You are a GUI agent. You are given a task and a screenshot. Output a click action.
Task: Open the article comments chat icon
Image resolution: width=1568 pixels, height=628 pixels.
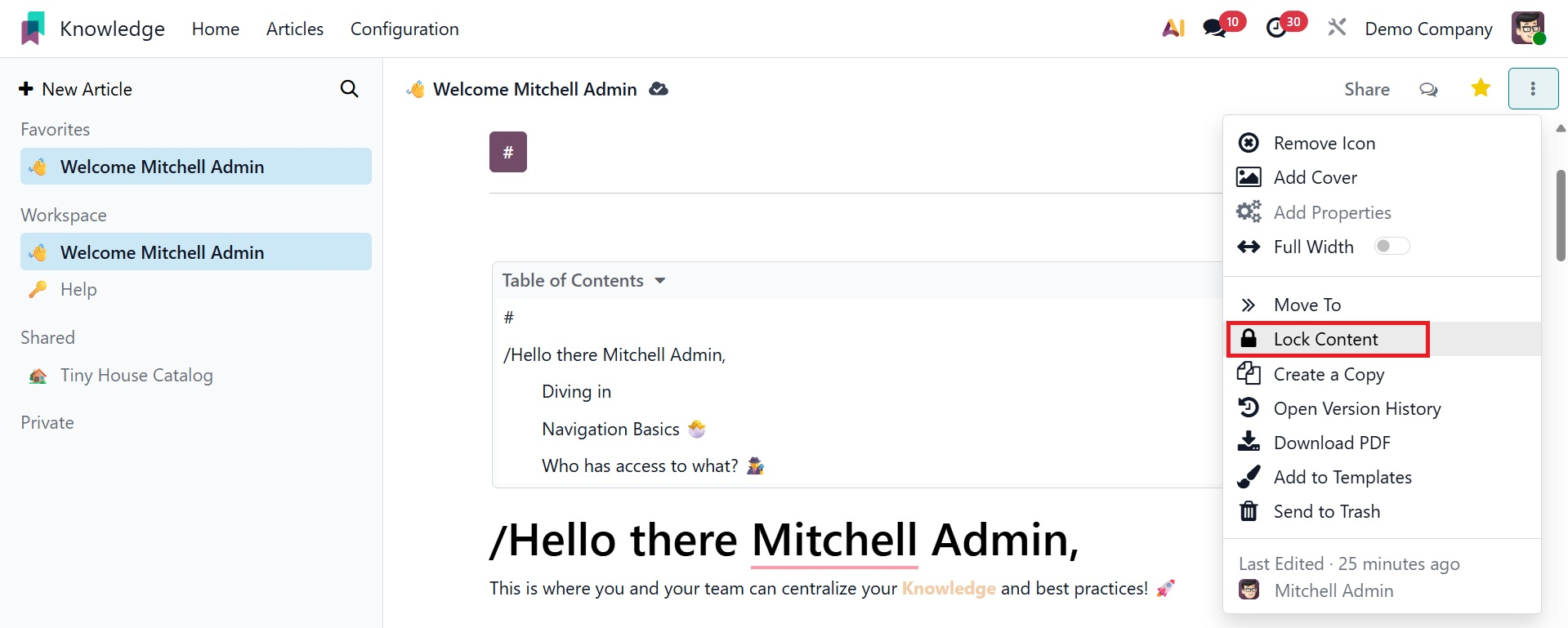(x=1428, y=89)
